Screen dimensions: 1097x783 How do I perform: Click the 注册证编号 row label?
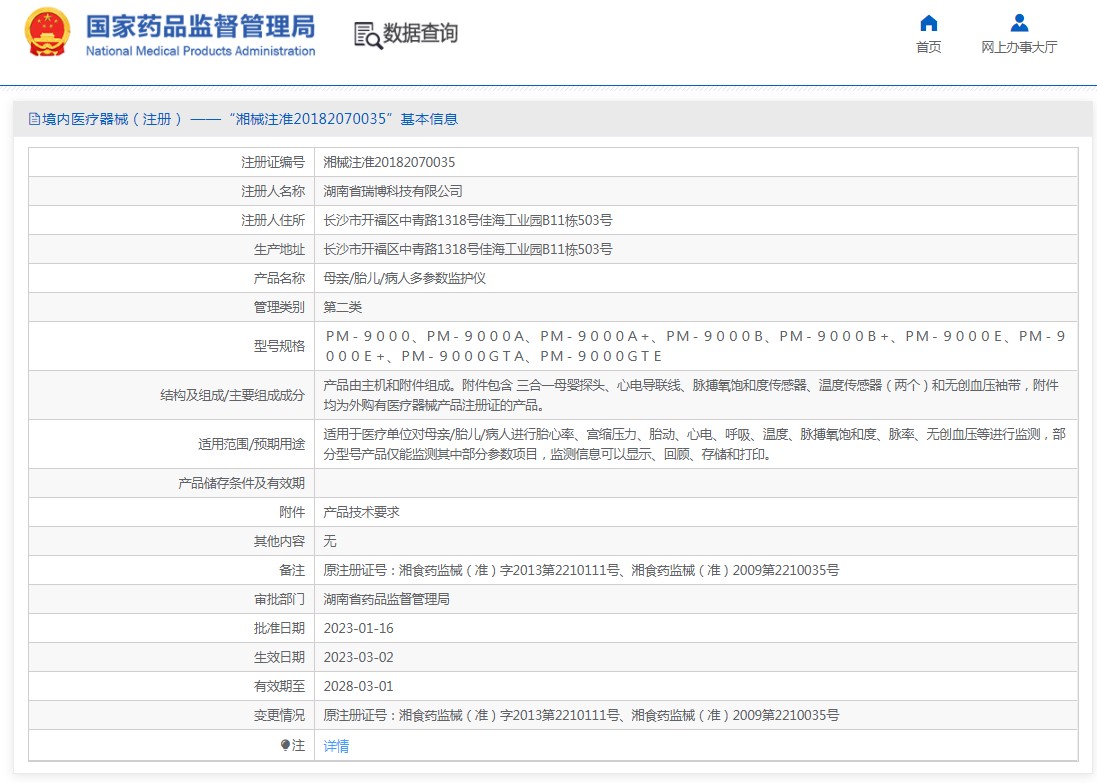273,162
